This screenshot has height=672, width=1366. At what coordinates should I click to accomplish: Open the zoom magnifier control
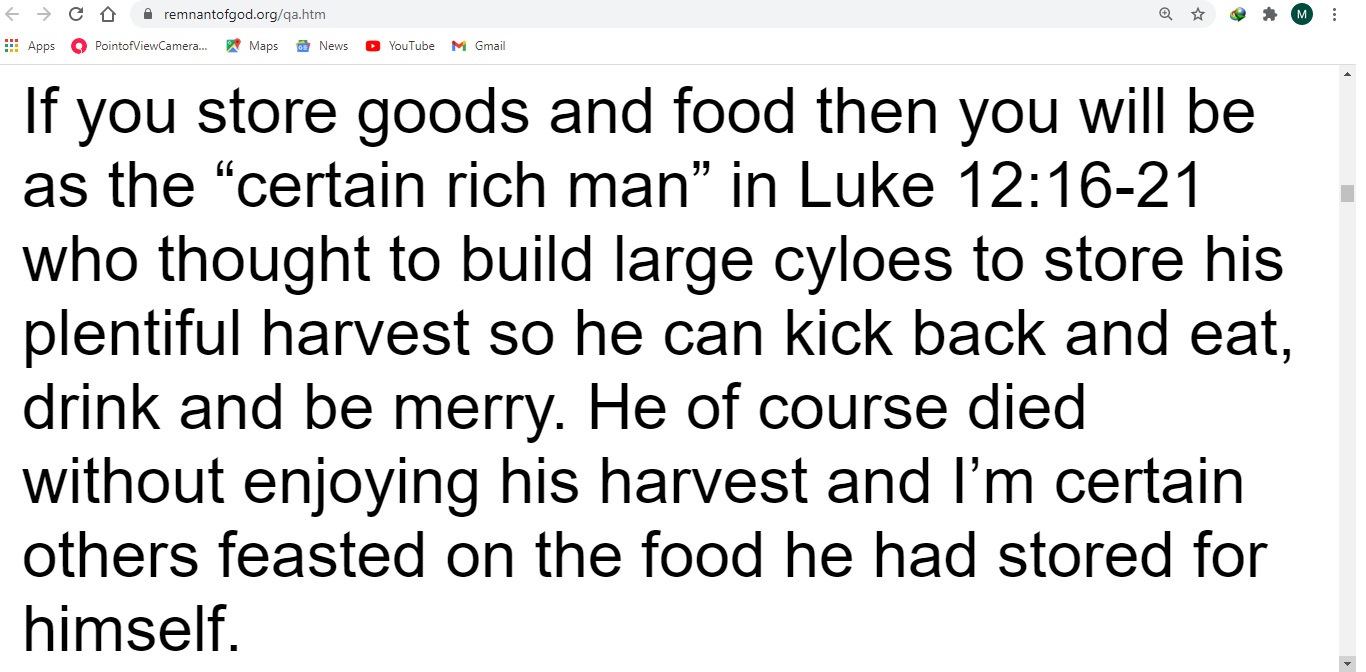(1166, 14)
